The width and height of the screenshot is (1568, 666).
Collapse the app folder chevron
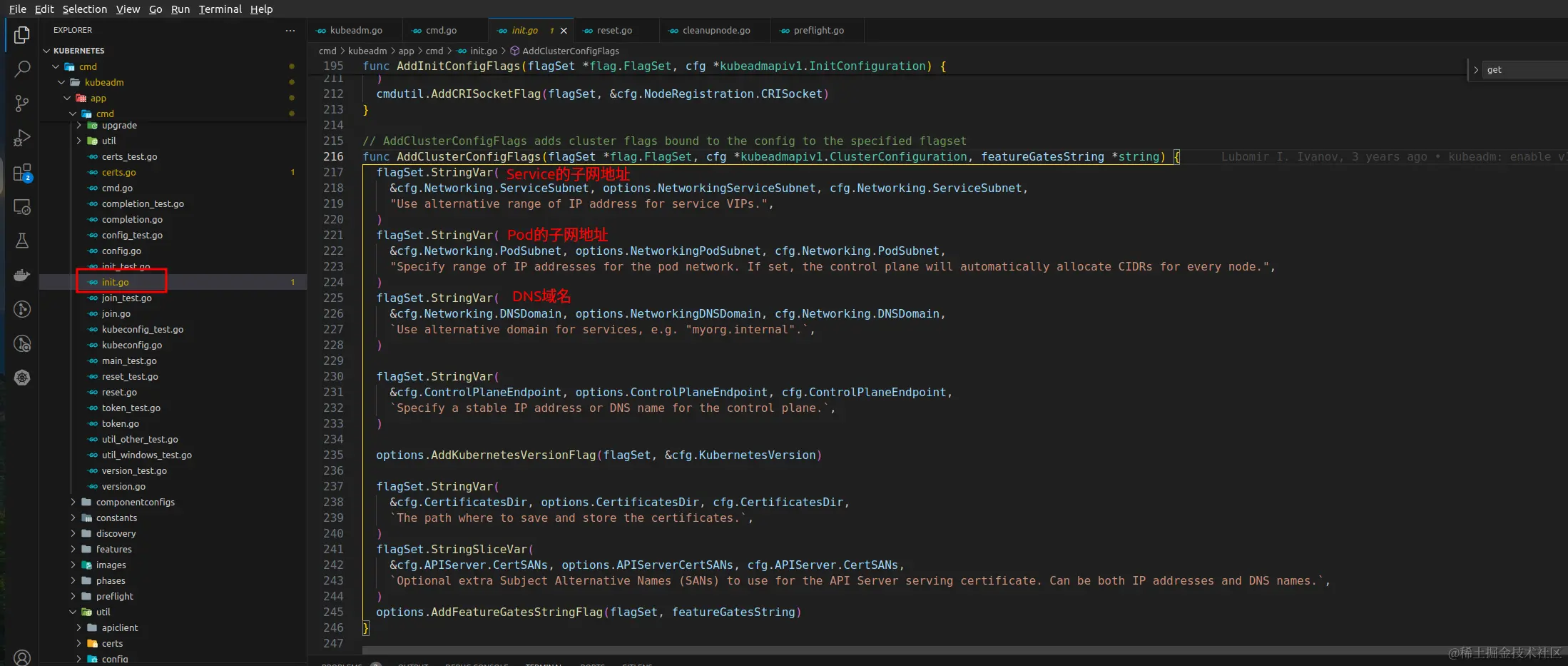[x=67, y=98]
